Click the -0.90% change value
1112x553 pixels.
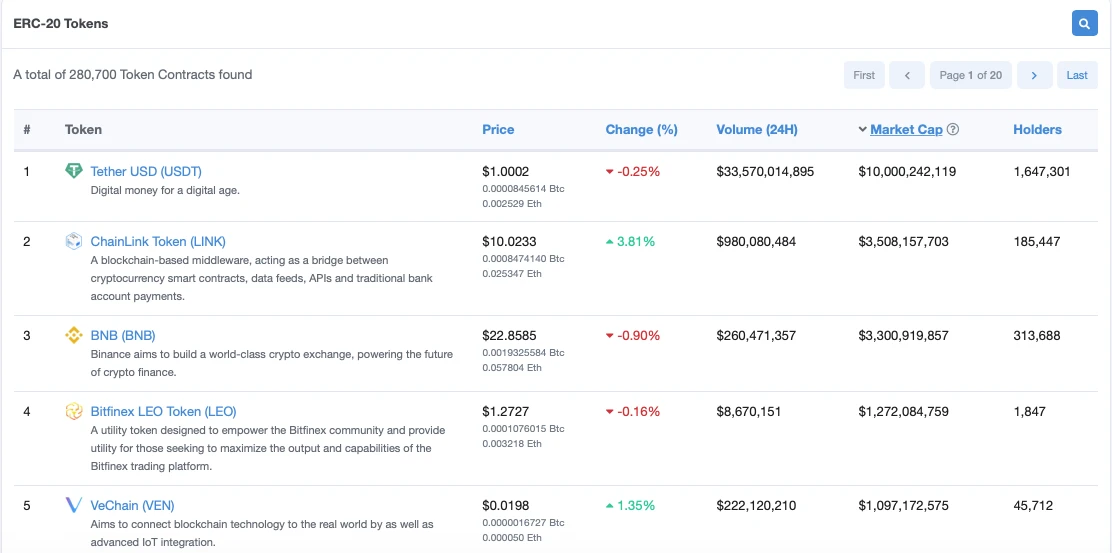pyautogui.click(x=638, y=335)
